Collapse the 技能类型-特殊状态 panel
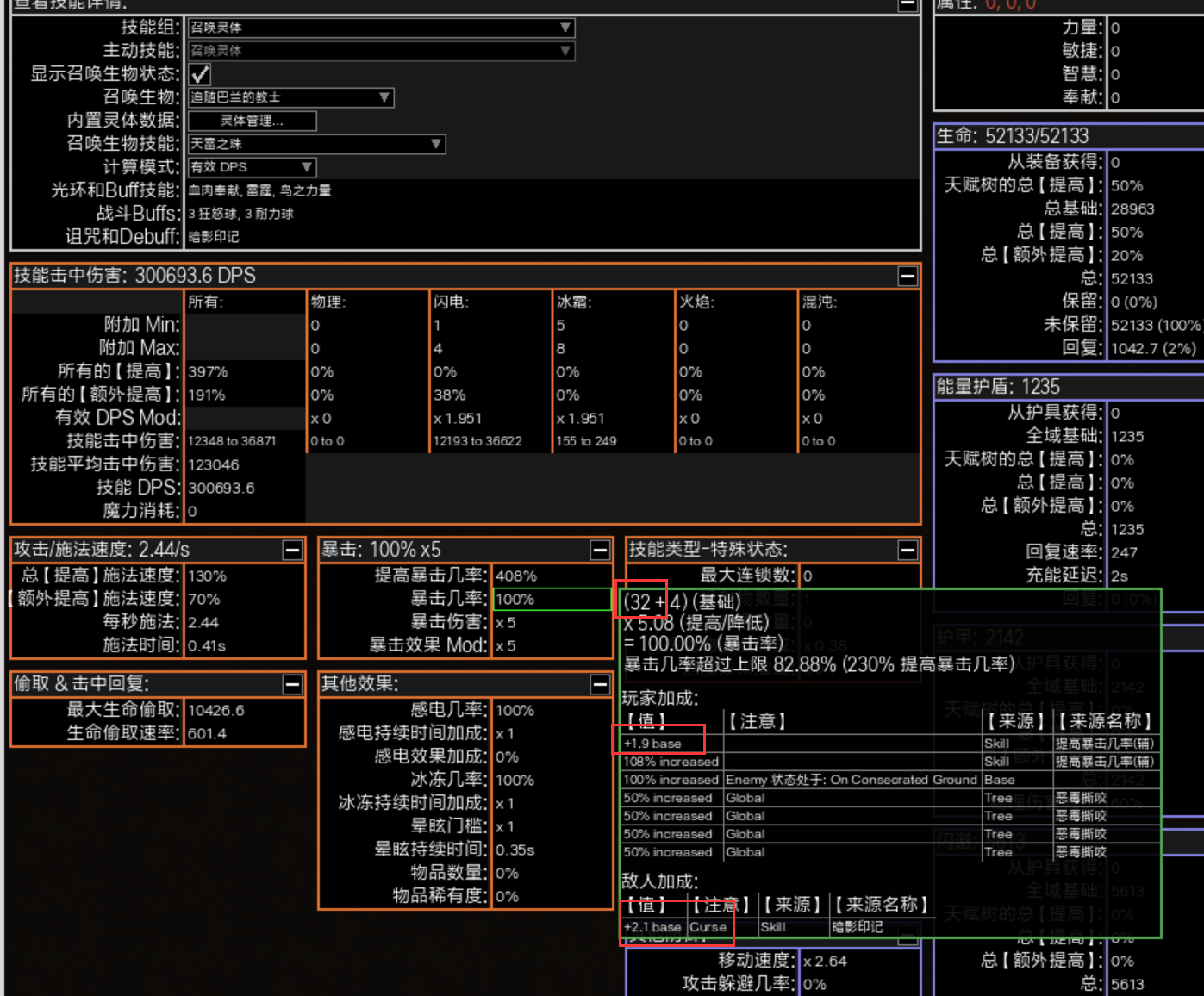 click(907, 550)
